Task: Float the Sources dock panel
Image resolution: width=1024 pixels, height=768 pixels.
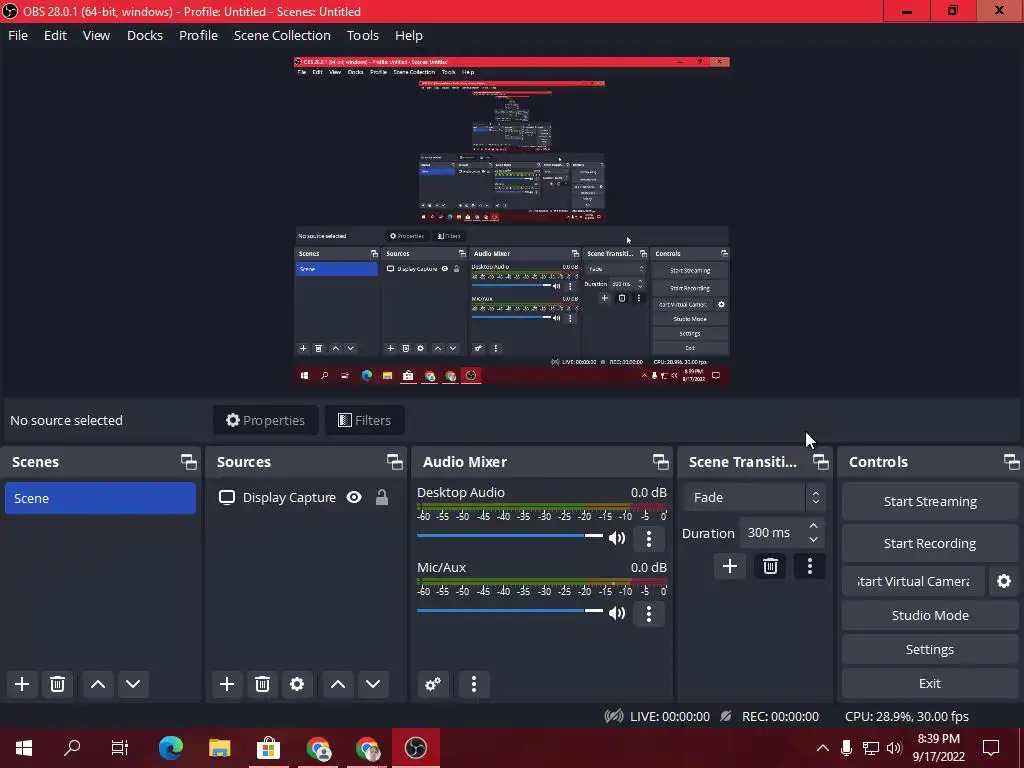Action: (x=394, y=462)
